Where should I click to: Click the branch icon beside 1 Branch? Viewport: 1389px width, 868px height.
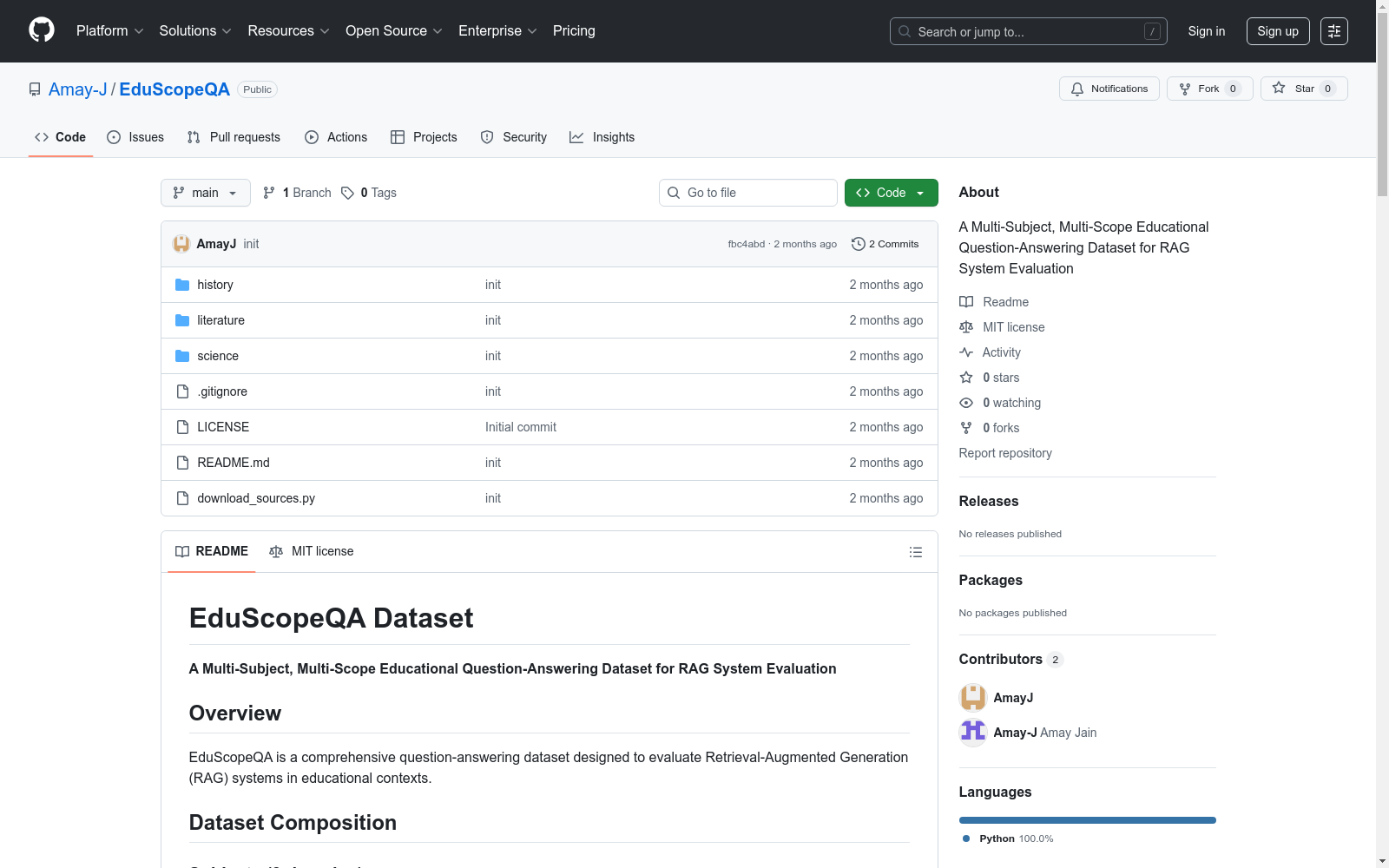point(269,193)
